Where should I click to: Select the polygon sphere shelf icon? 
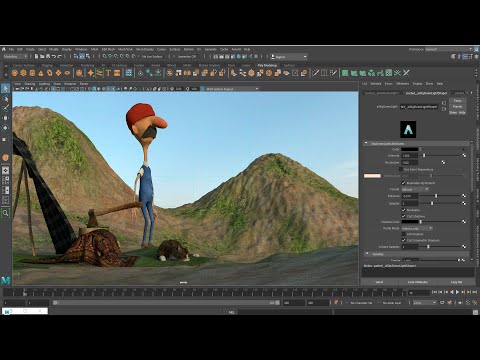[15, 73]
